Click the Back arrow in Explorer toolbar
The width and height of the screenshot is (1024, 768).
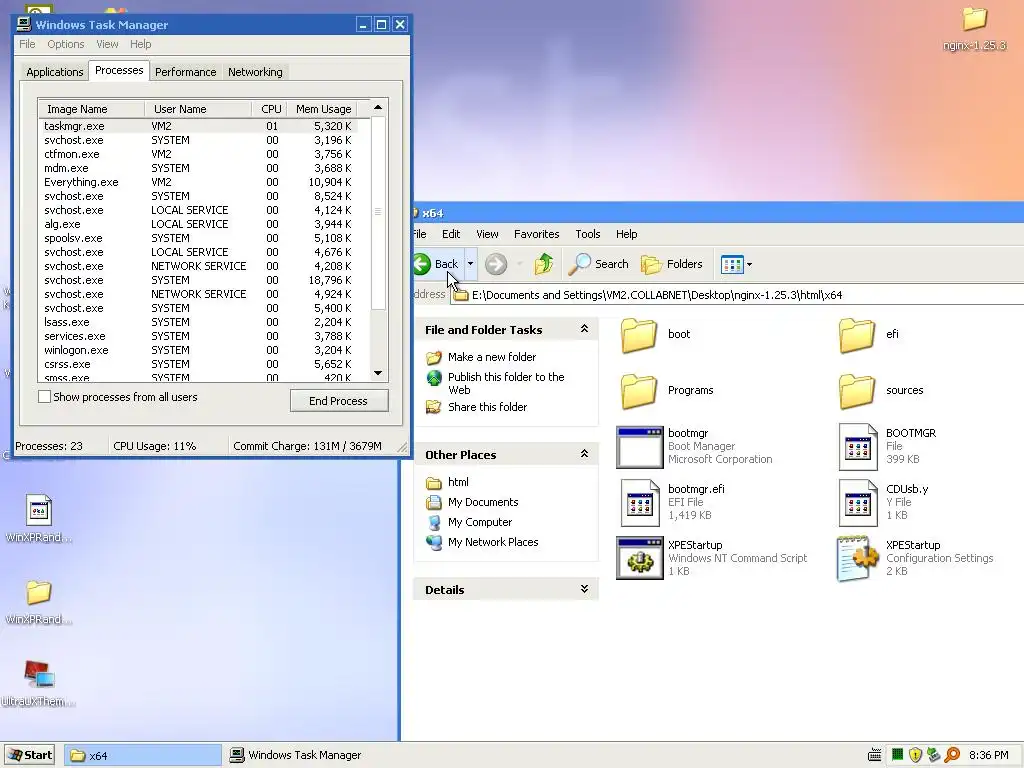point(422,264)
